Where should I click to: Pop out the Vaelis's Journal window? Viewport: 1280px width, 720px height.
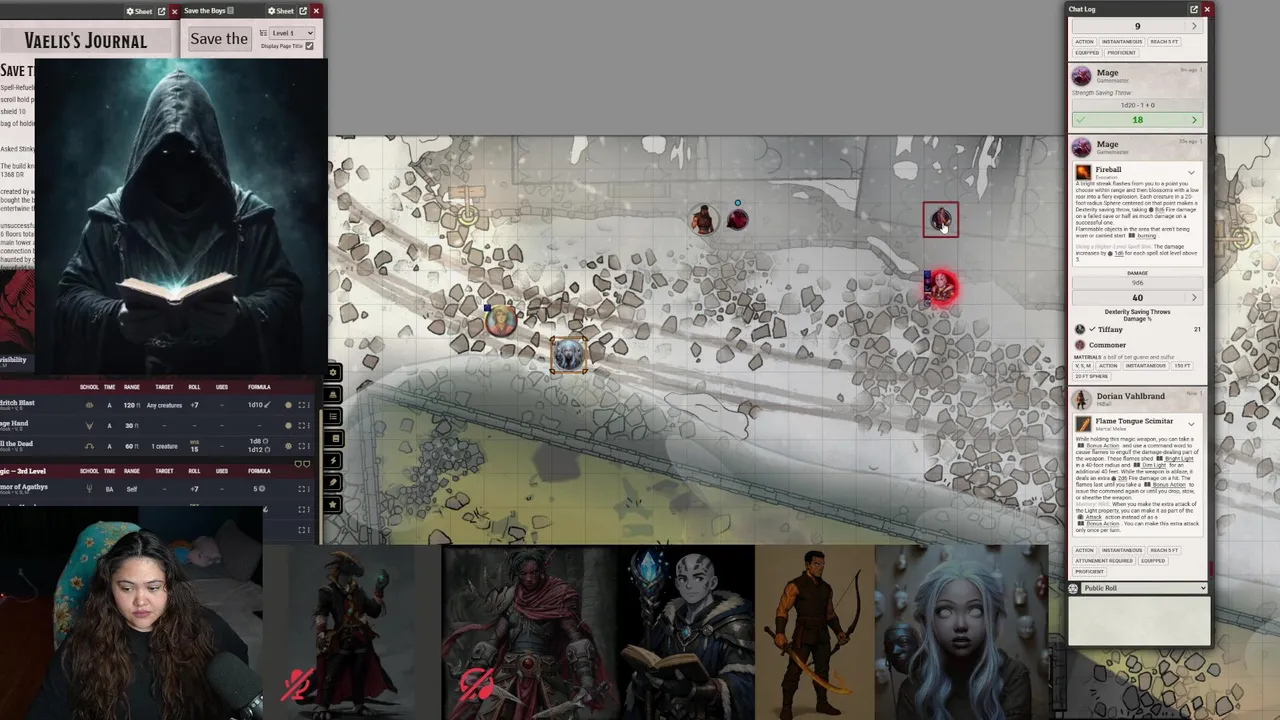(162, 11)
